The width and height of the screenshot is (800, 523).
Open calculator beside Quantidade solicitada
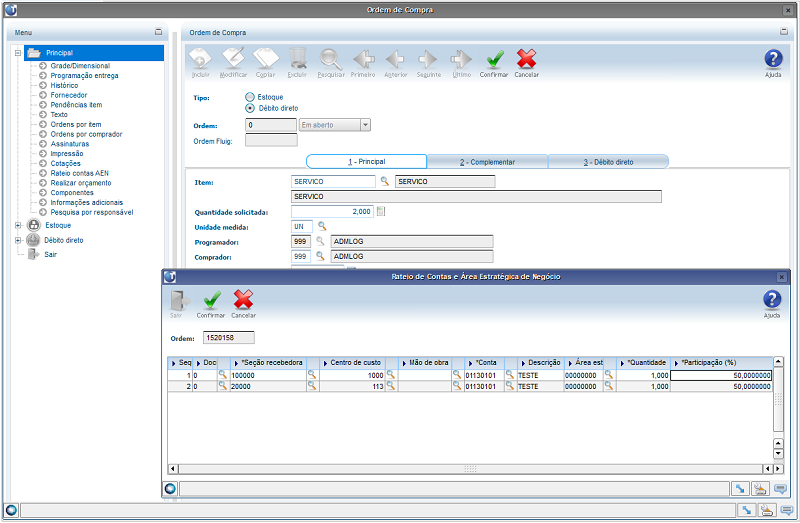[x=381, y=211]
